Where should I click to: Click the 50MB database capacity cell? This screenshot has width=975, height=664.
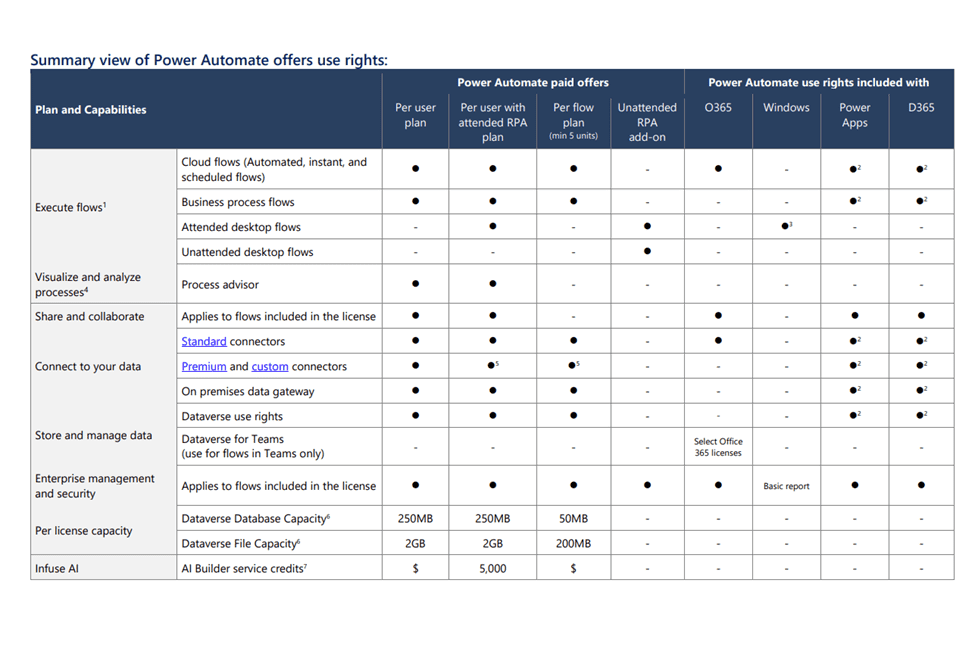(x=573, y=519)
